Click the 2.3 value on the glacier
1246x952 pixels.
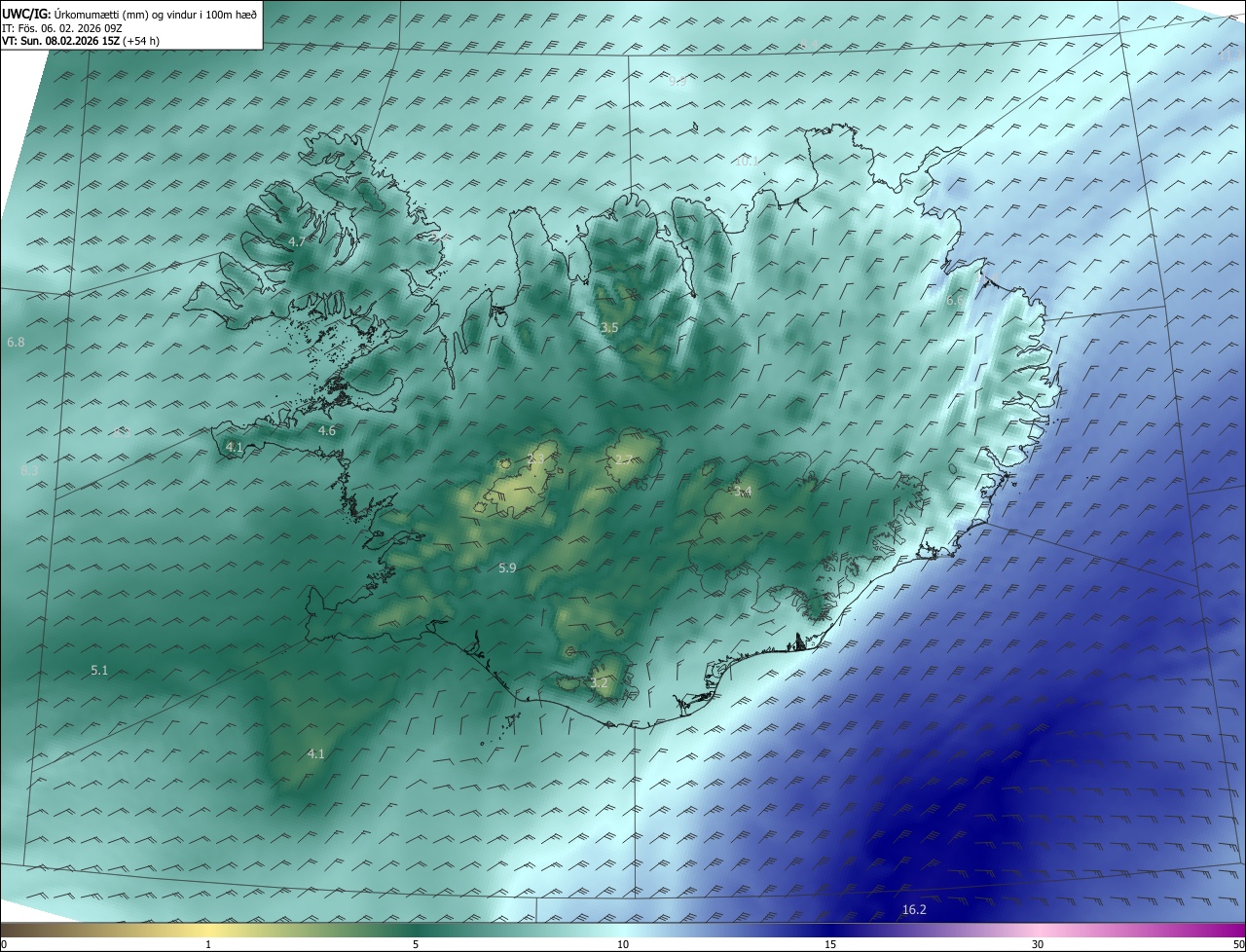[536, 458]
